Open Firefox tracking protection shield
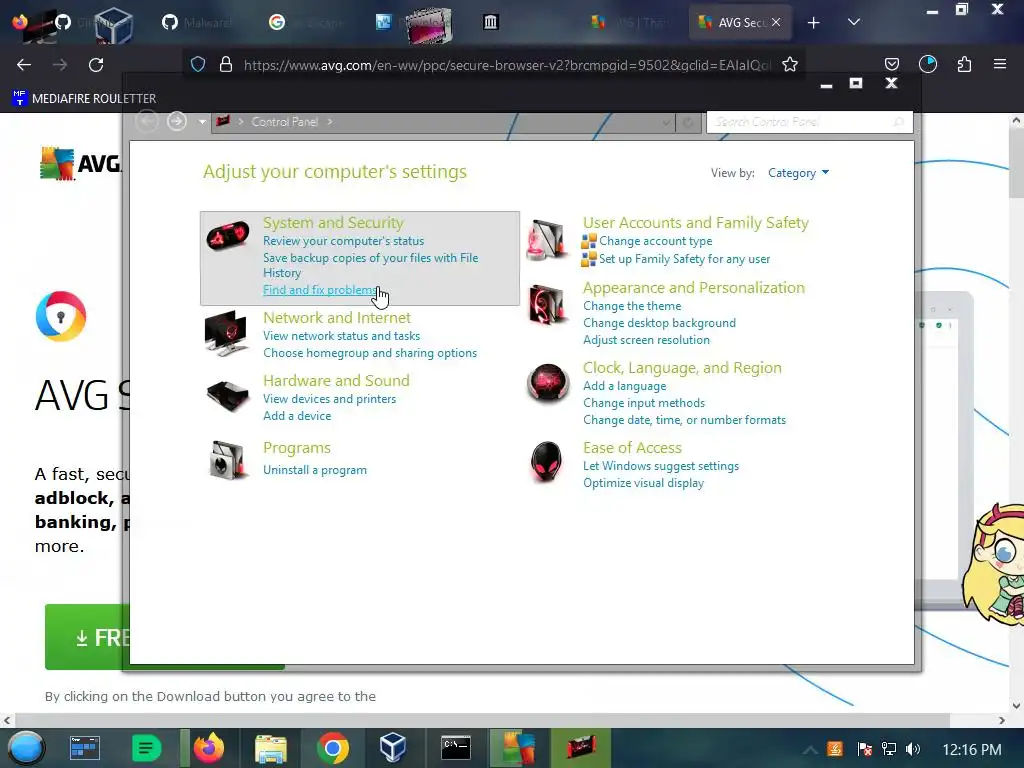The image size is (1024, 768). pyautogui.click(x=198, y=65)
